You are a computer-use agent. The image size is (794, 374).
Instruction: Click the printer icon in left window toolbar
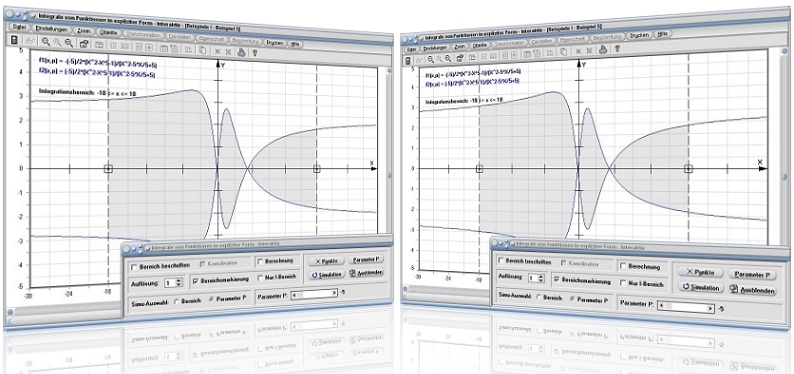tap(242, 51)
